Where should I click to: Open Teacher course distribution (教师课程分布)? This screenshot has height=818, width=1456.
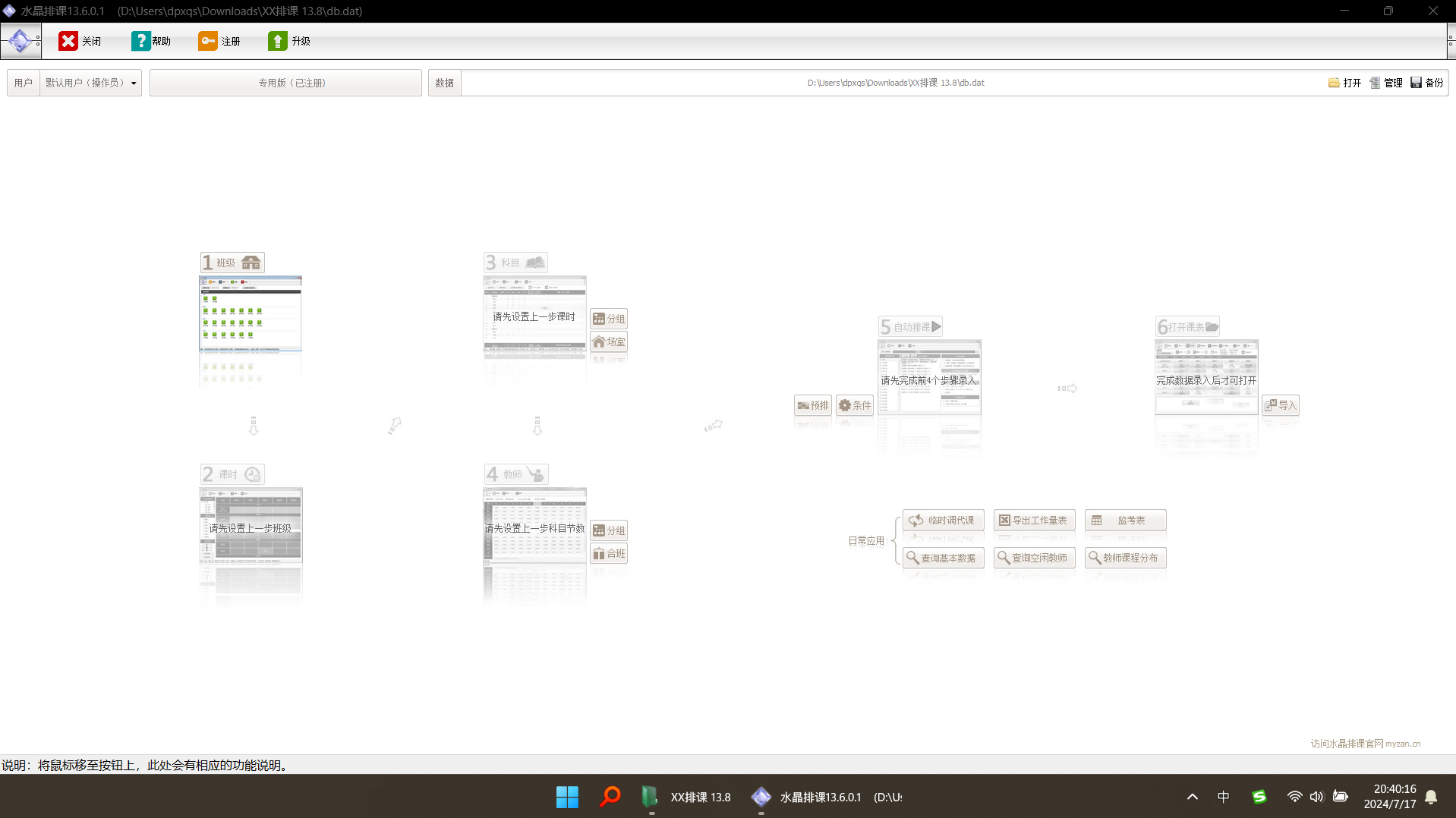point(1125,558)
